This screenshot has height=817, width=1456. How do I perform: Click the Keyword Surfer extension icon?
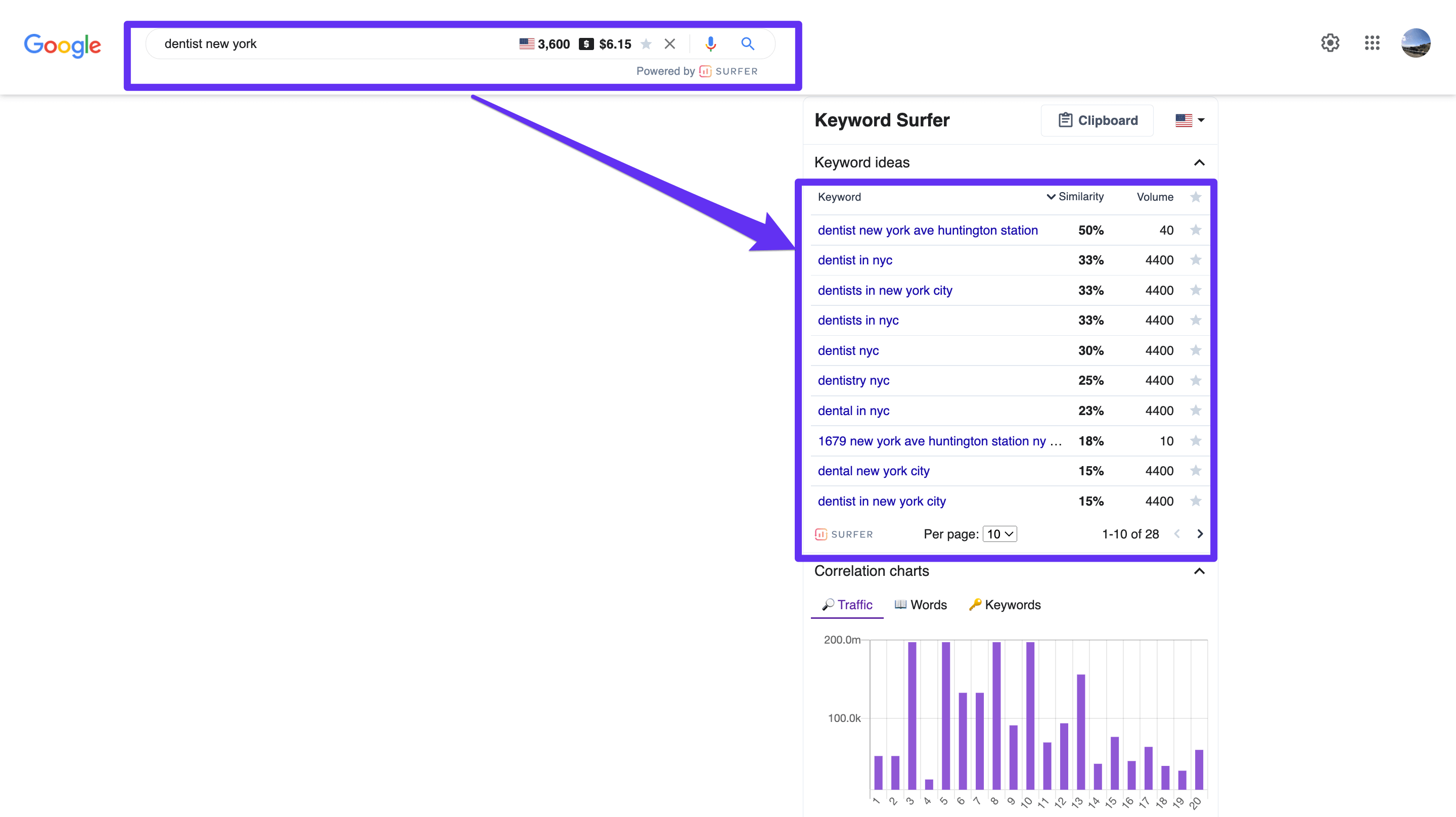pos(706,70)
